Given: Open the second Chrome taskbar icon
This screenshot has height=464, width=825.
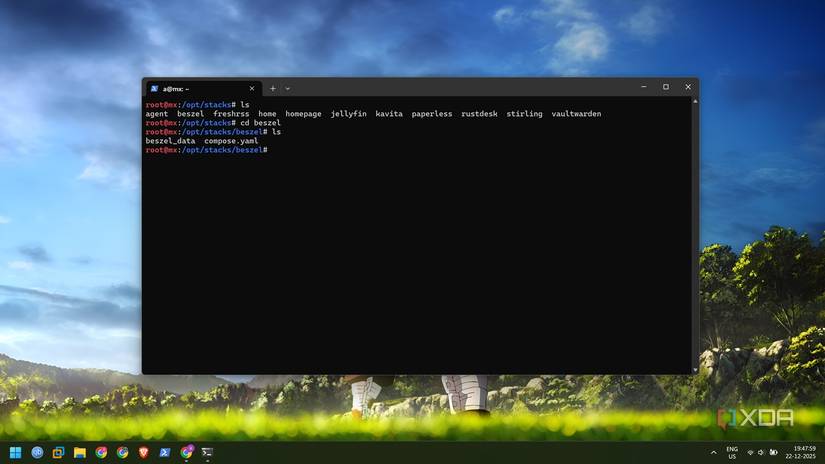Looking at the screenshot, I should click(123, 452).
